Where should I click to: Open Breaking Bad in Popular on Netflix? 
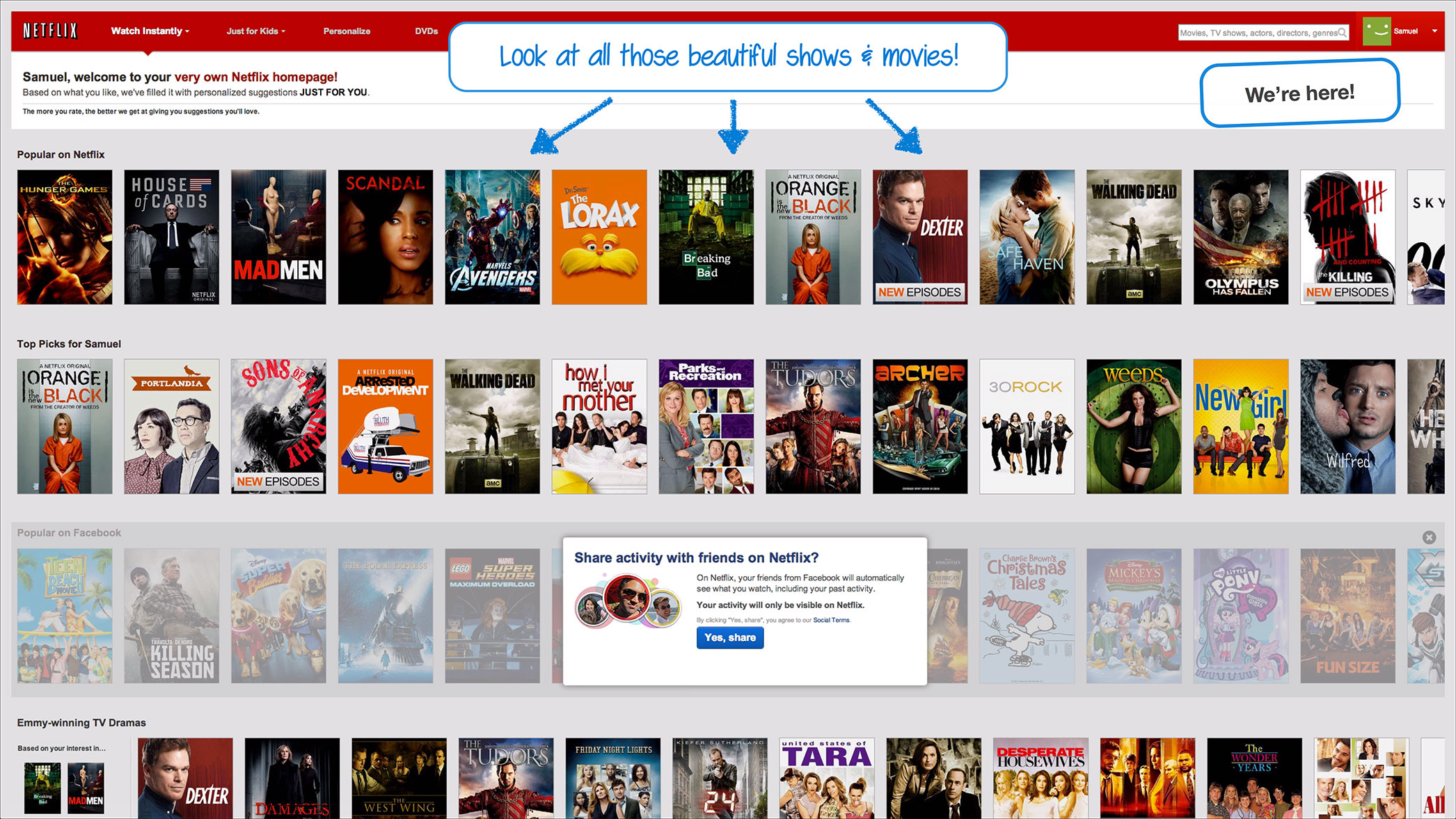tap(706, 237)
